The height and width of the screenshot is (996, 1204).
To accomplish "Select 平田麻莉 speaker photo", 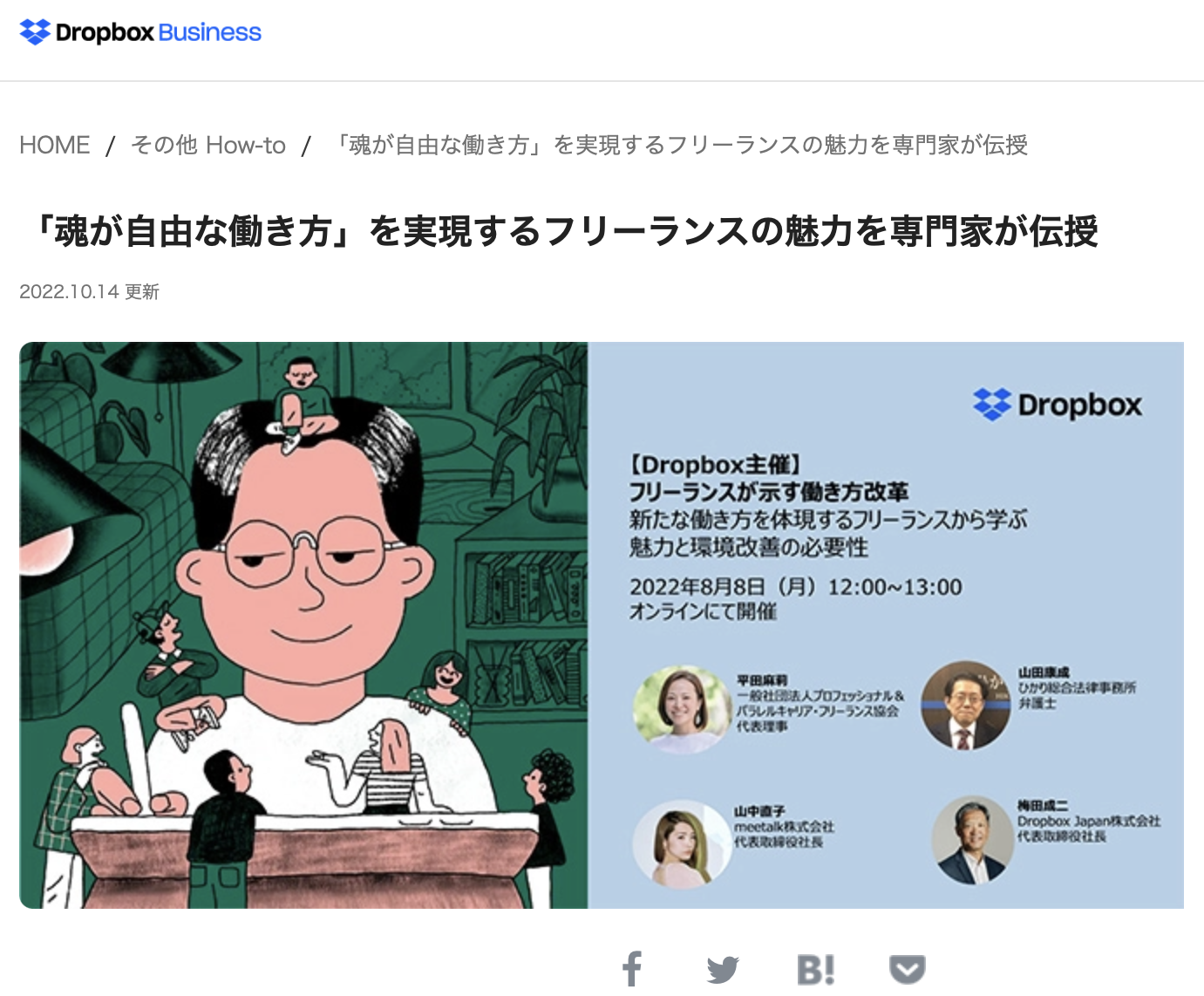I will [682, 710].
